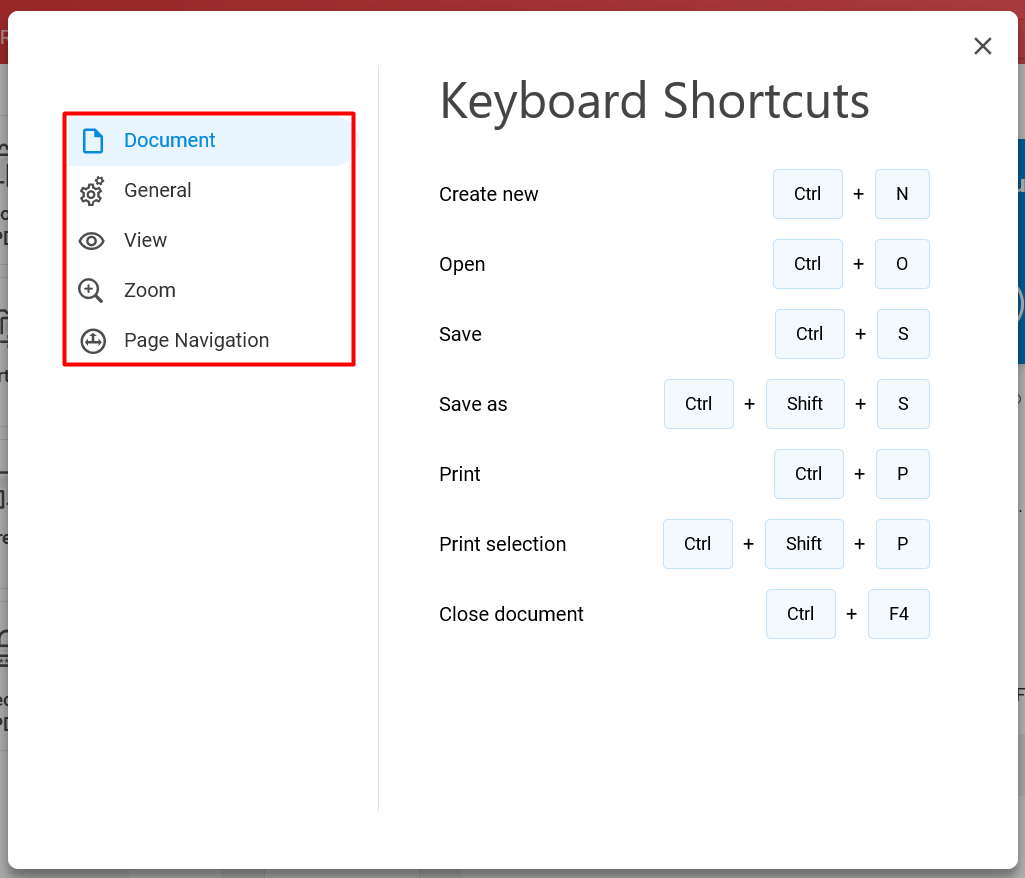This screenshot has height=878, width=1025.
Task: Click the O key for Open
Action: (902, 264)
